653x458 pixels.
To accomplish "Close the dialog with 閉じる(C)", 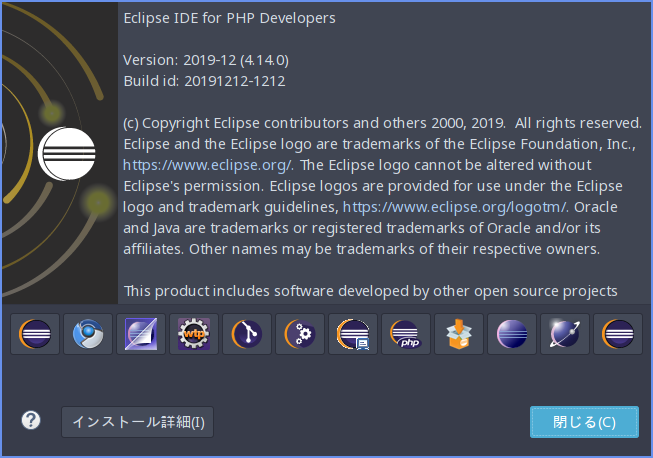I will (584, 422).
